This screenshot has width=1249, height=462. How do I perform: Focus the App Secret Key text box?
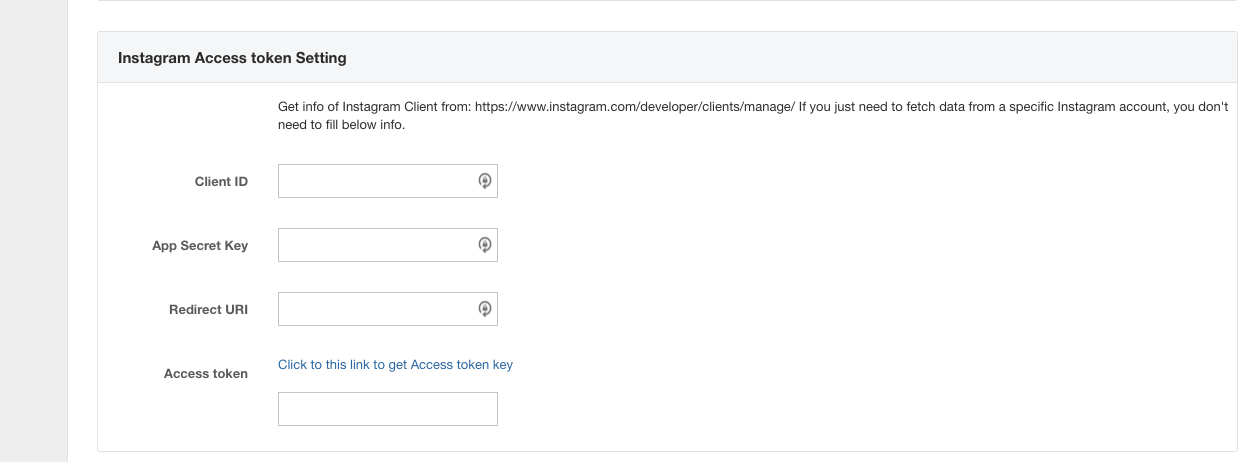(x=375, y=245)
